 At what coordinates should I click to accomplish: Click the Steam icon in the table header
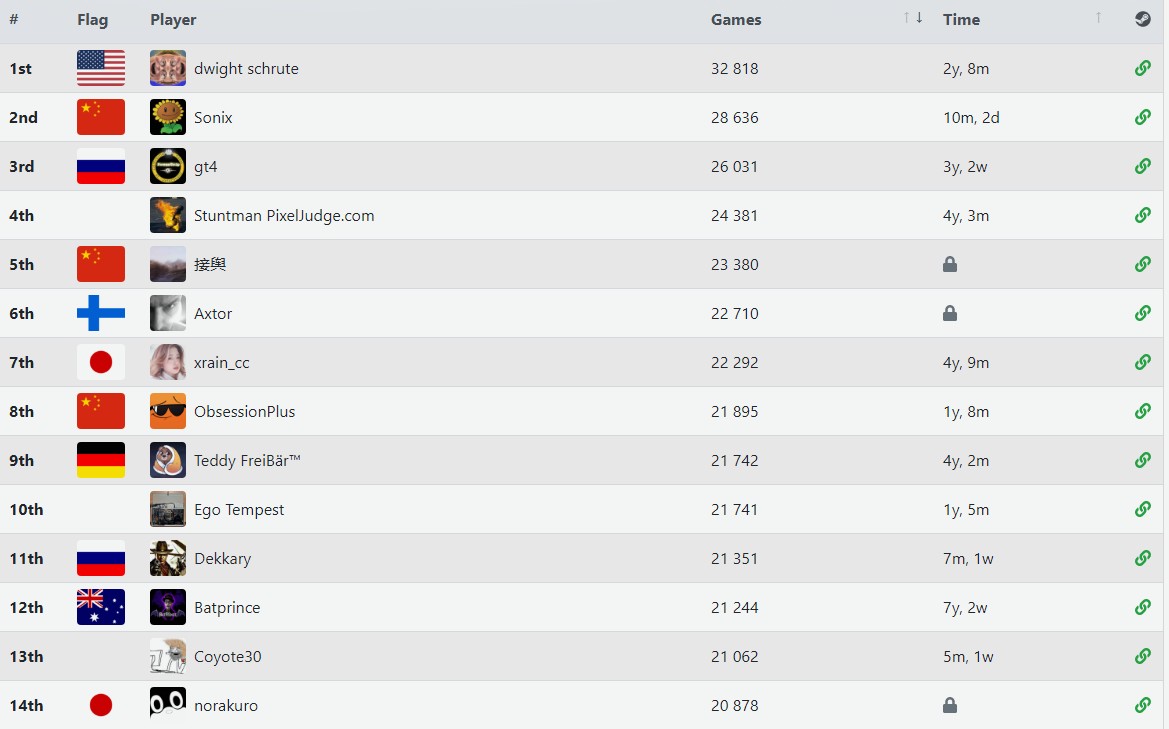1142,19
